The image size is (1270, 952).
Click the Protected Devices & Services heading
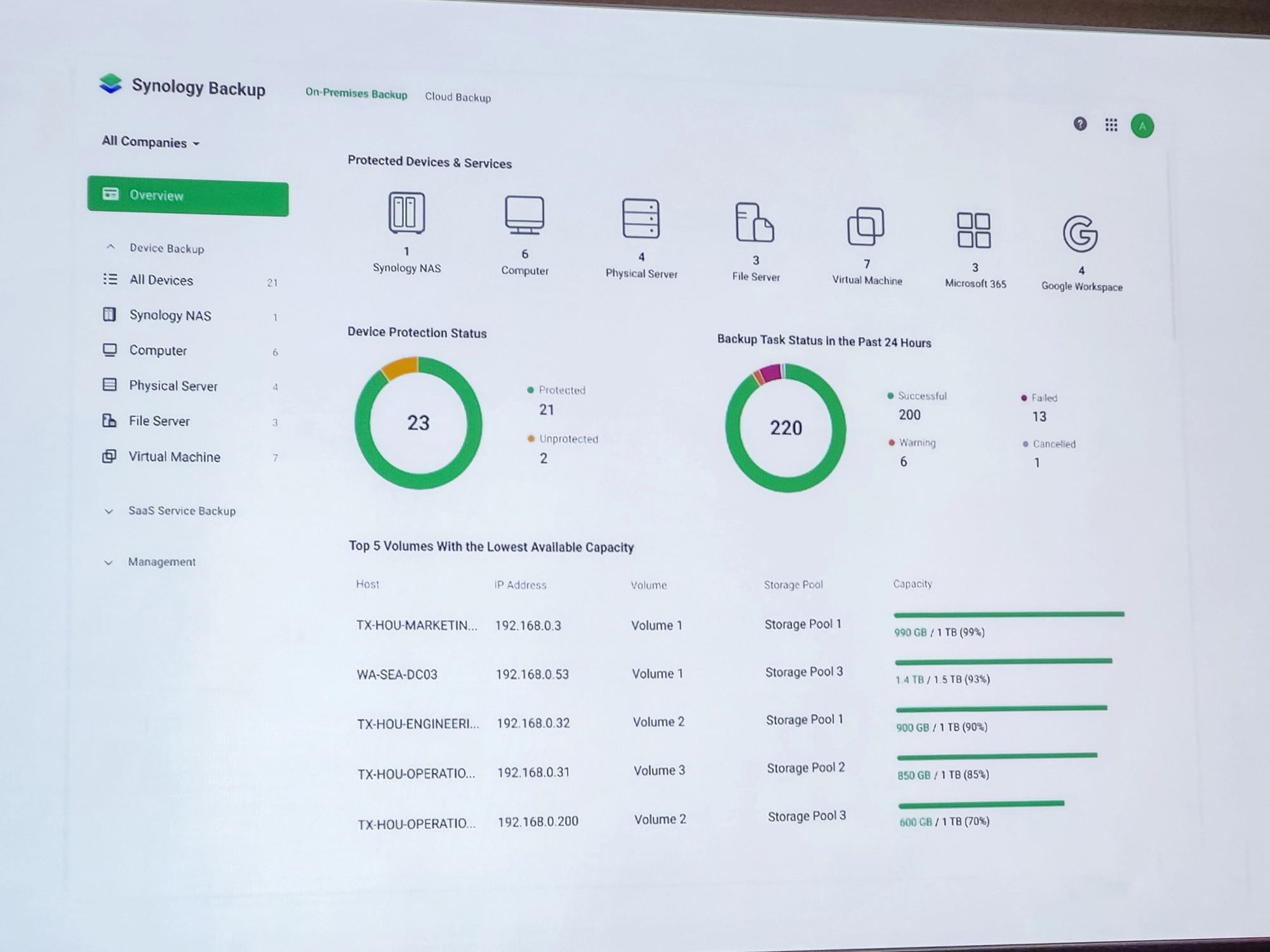click(429, 162)
